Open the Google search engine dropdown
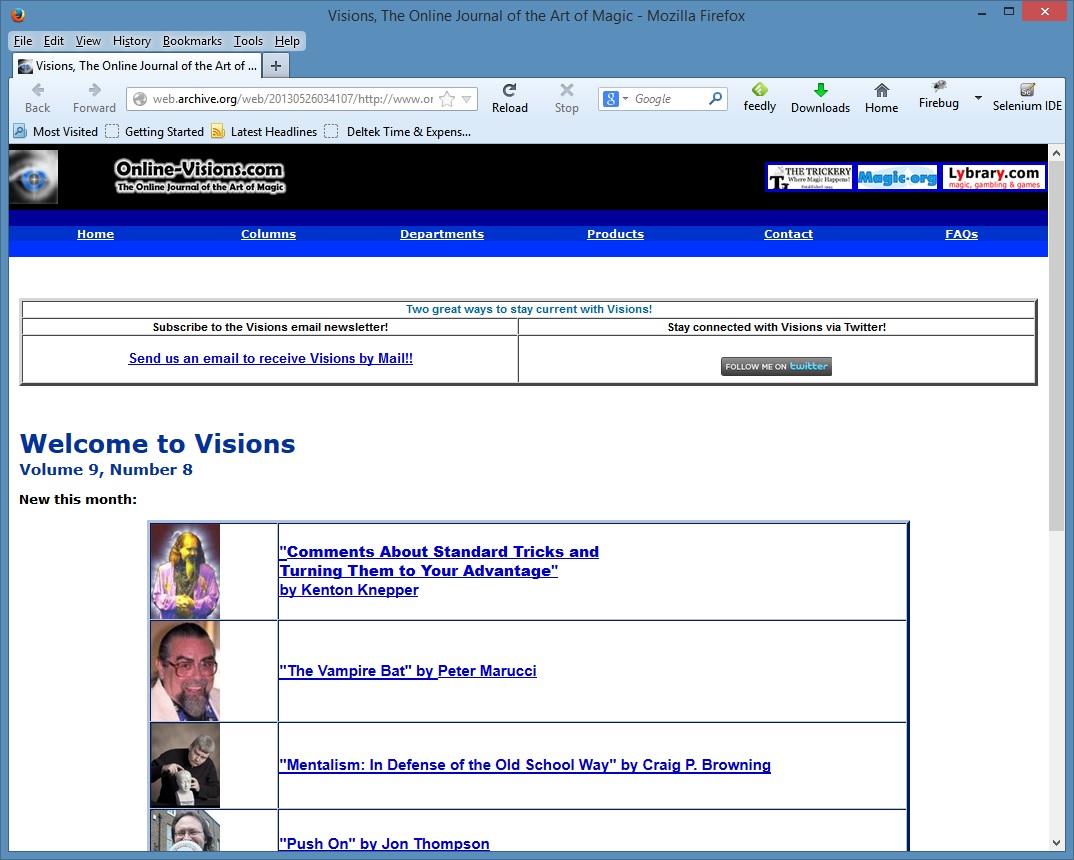This screenshot has height=860, width=1074. tap(616, 99)
